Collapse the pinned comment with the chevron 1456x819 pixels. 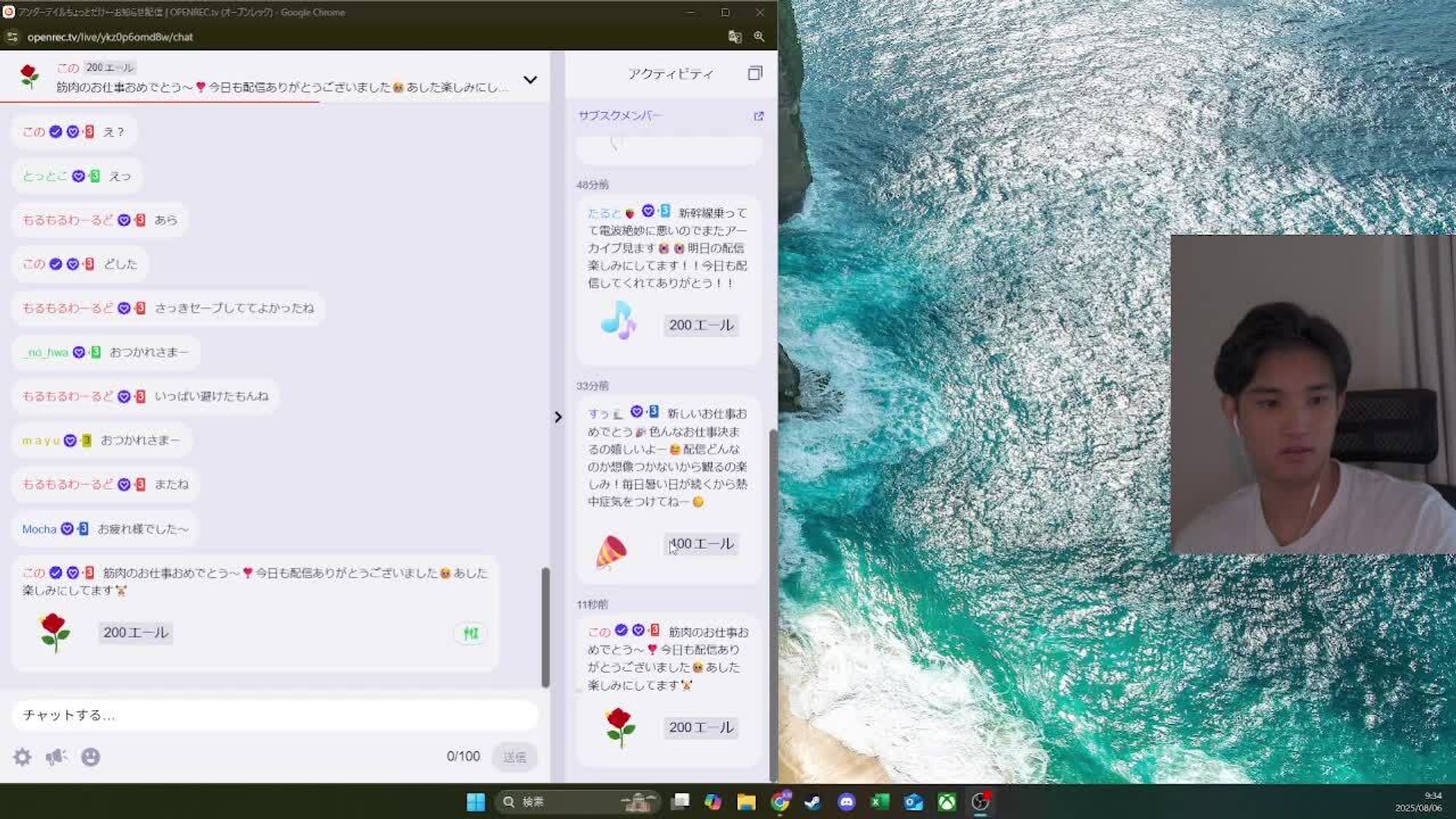tap(531, 79)
